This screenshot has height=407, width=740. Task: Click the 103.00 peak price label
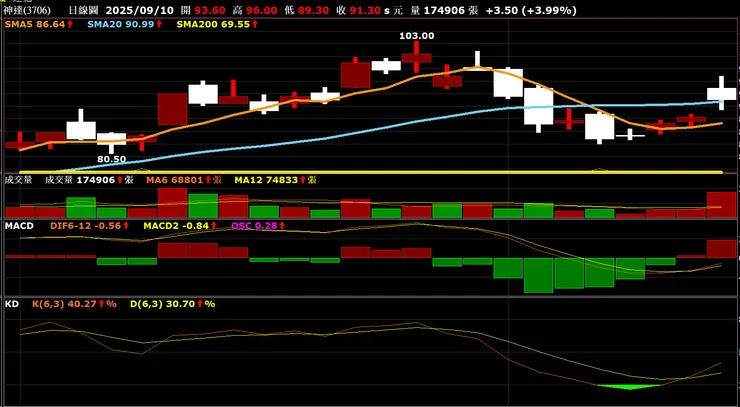tap(417, 36)
